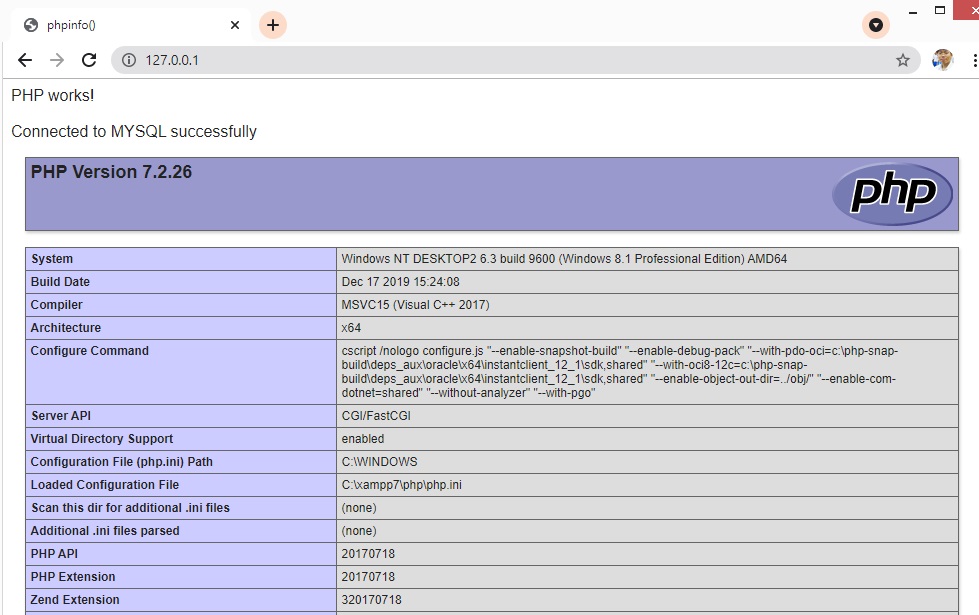Click the PHP logo in the header

892,194
